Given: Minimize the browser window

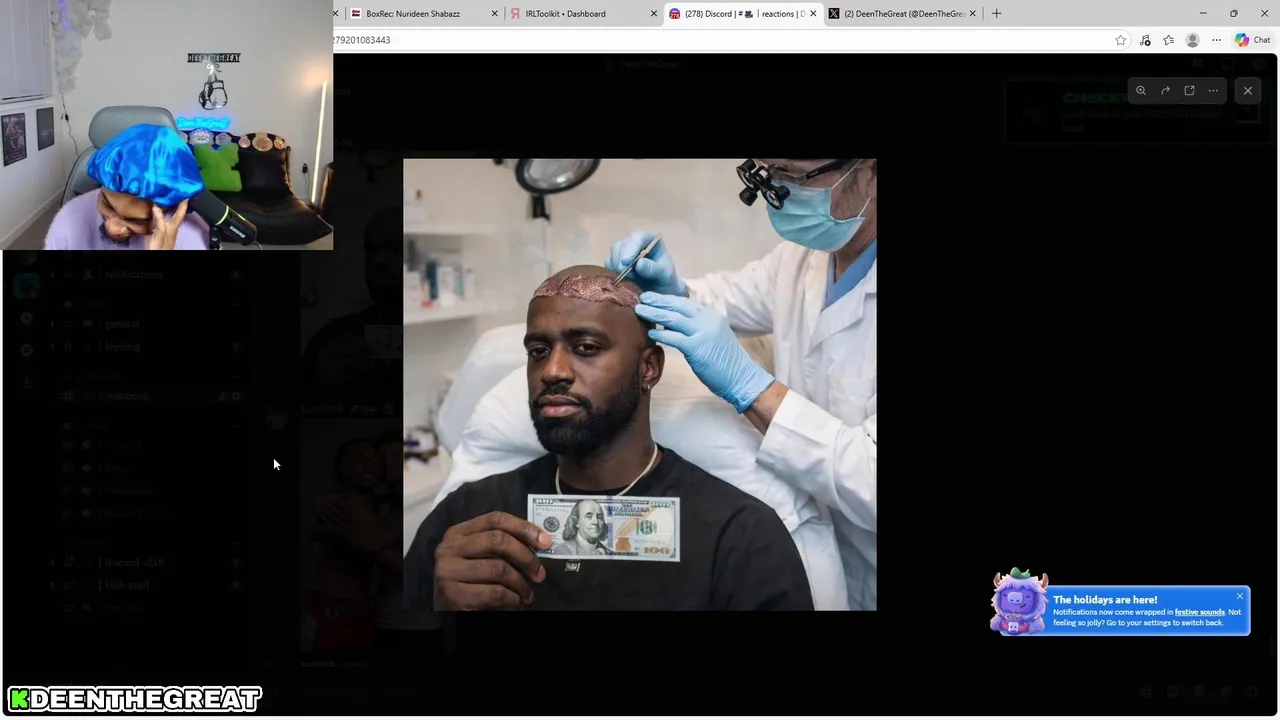Looking at the screenshot, I should [1203, 14].
